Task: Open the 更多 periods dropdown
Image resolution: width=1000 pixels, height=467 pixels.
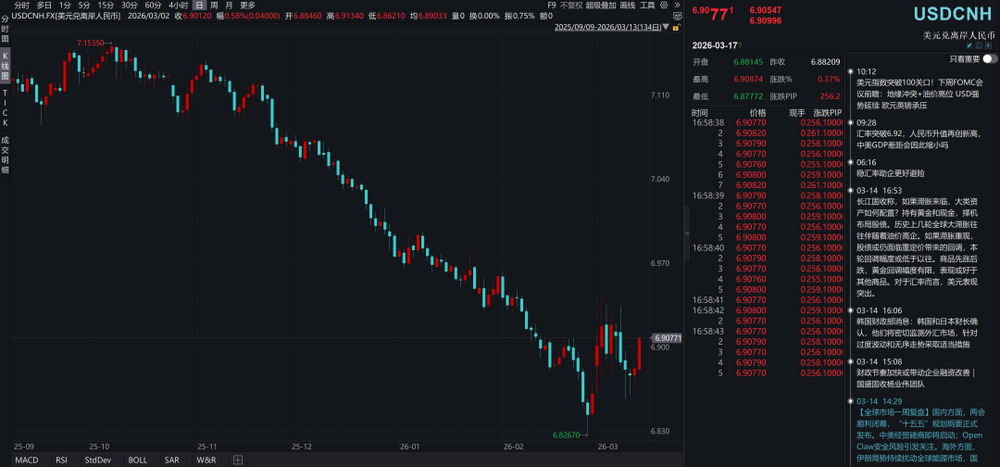Action: click(x=247, y=5)
